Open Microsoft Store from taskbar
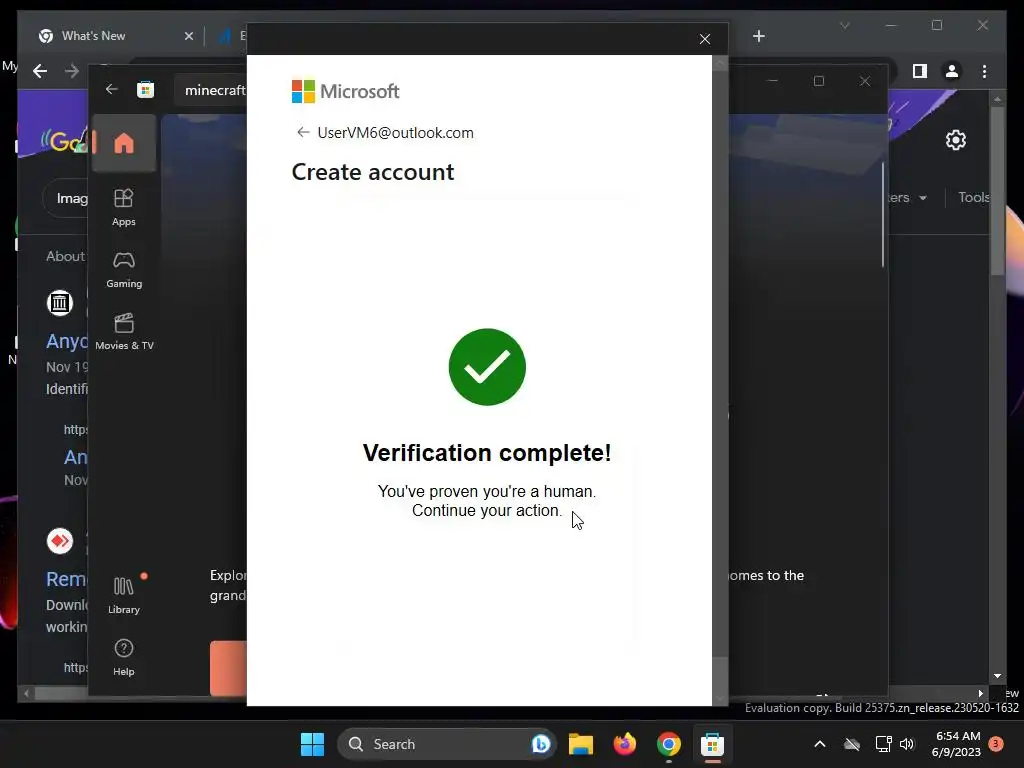Screen dimensions: 1024x768 [x=712, y=744]
